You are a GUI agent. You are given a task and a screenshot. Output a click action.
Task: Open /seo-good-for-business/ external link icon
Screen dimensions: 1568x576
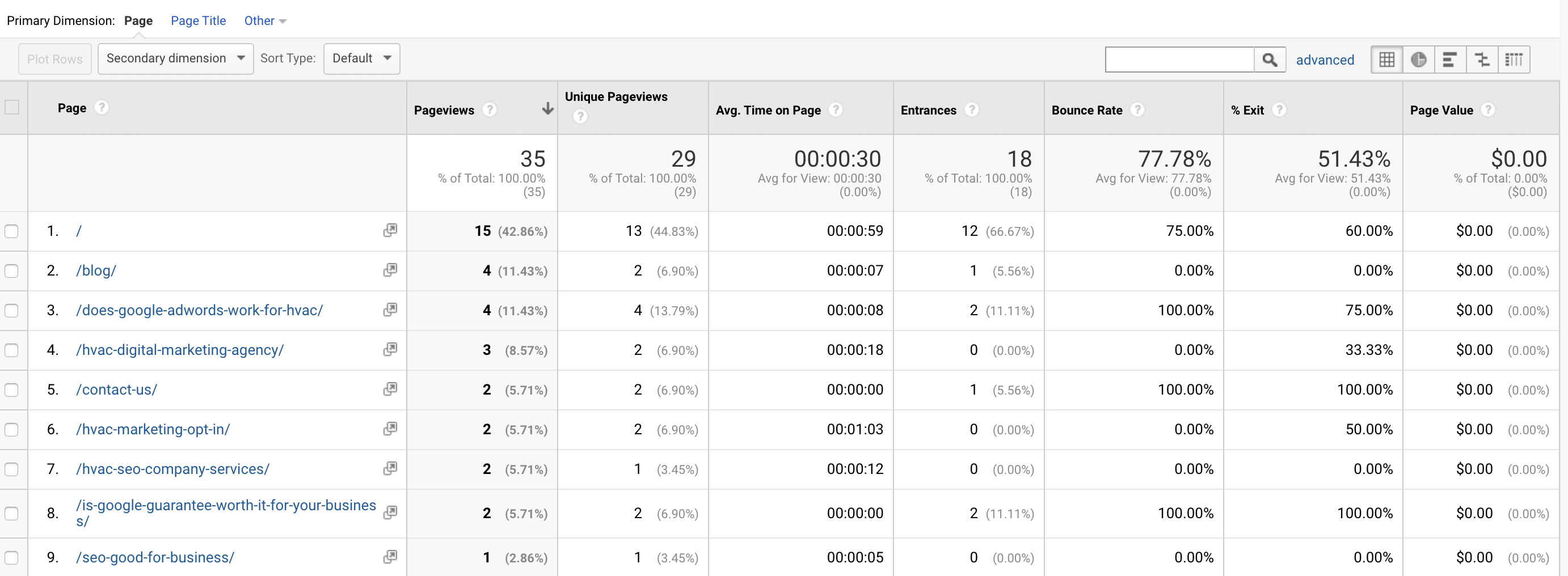(x=390, y=557)
